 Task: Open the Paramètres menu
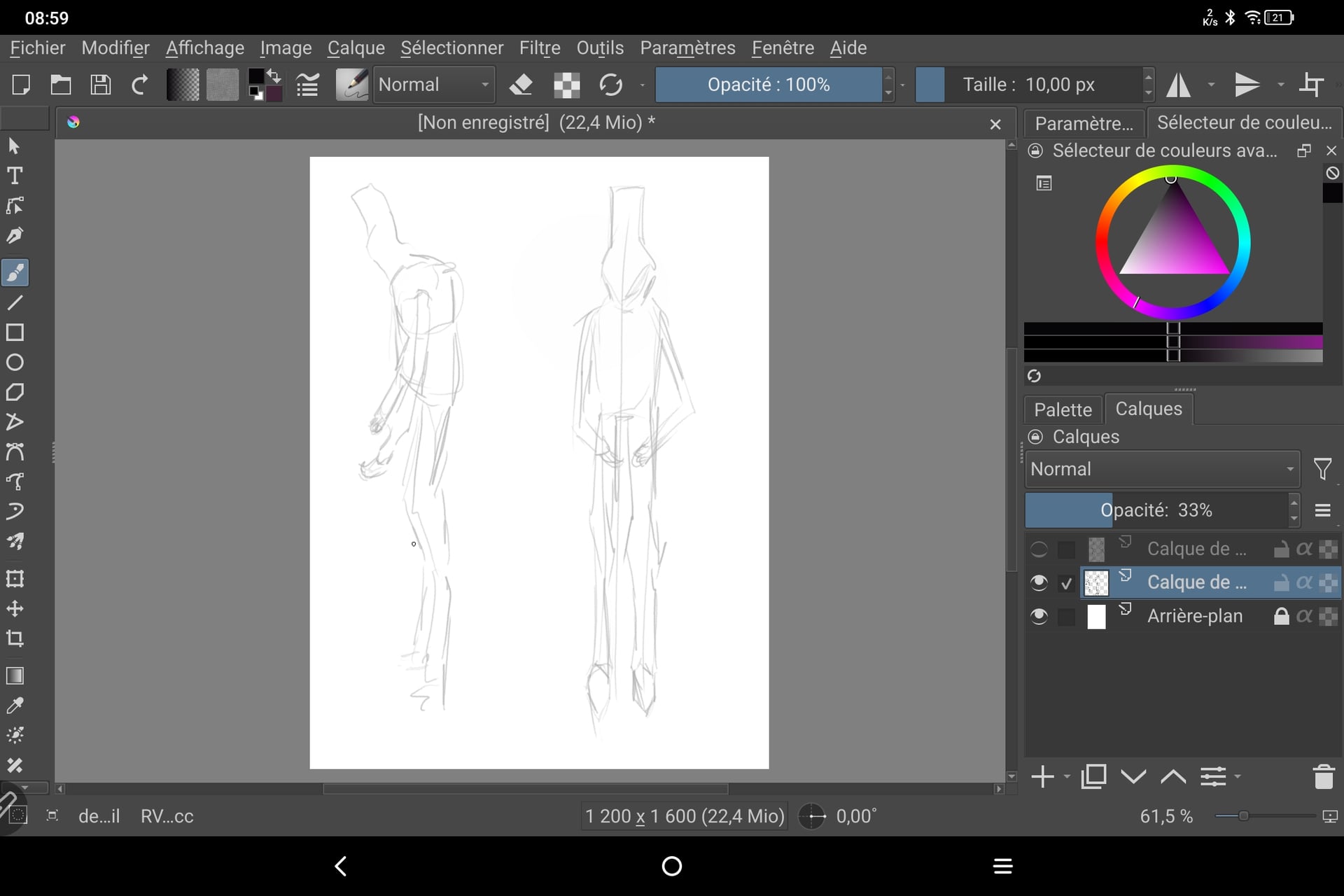pos(687,48)
